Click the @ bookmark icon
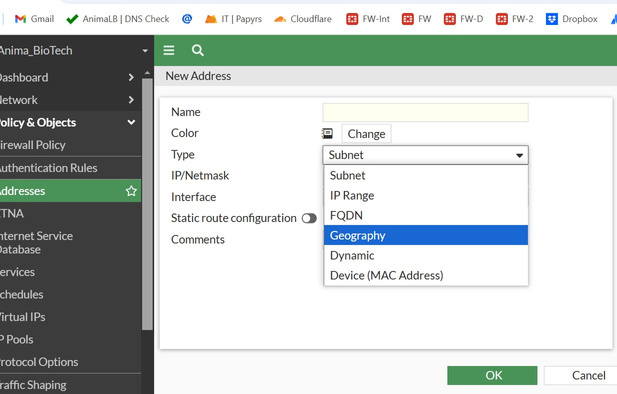 coord(187,18)
